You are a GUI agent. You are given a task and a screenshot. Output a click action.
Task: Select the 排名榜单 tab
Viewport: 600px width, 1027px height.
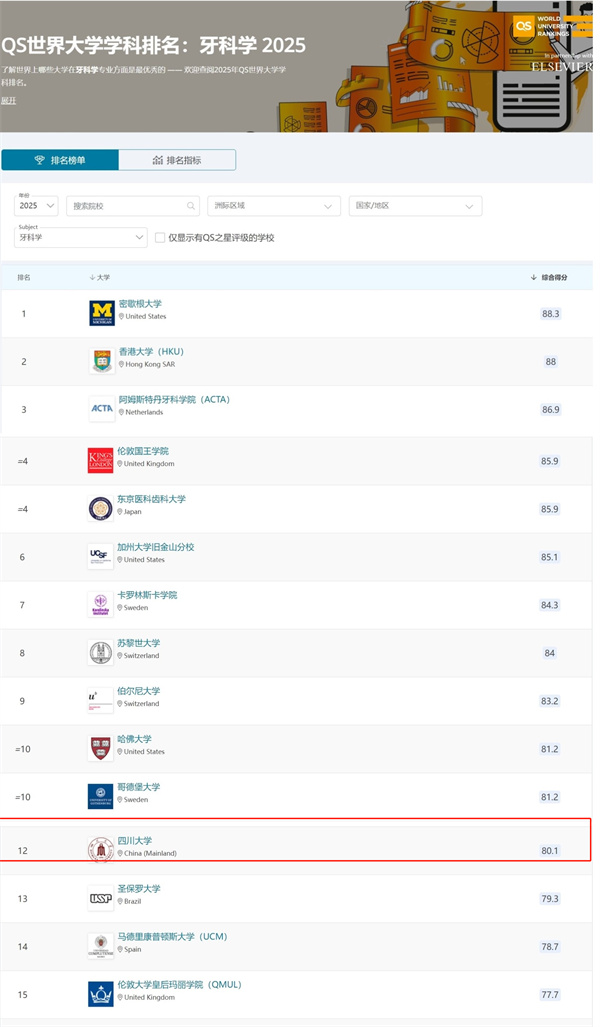[x=60, y=160]
